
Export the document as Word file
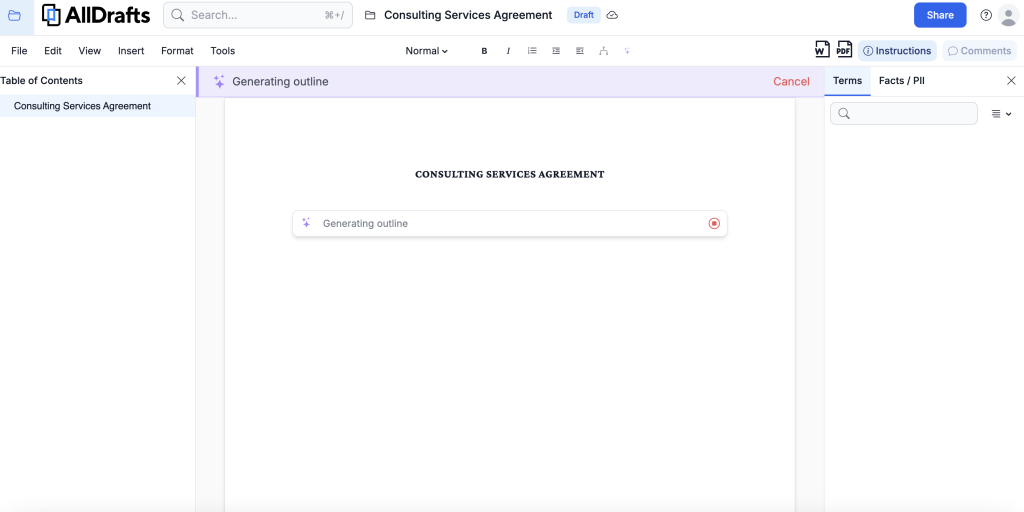point(822,50)
